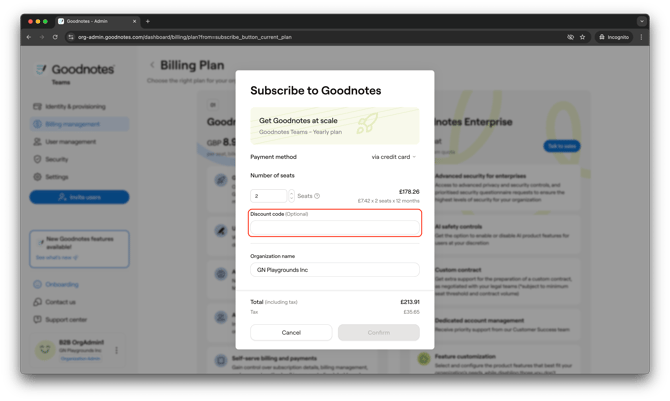
Task: Click the browser back arrow
Action: 29,37
